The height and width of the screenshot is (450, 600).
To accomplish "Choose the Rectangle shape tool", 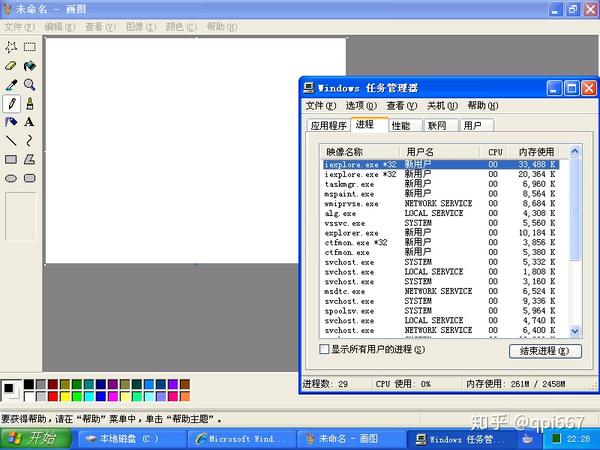I will tap(11, 160).
